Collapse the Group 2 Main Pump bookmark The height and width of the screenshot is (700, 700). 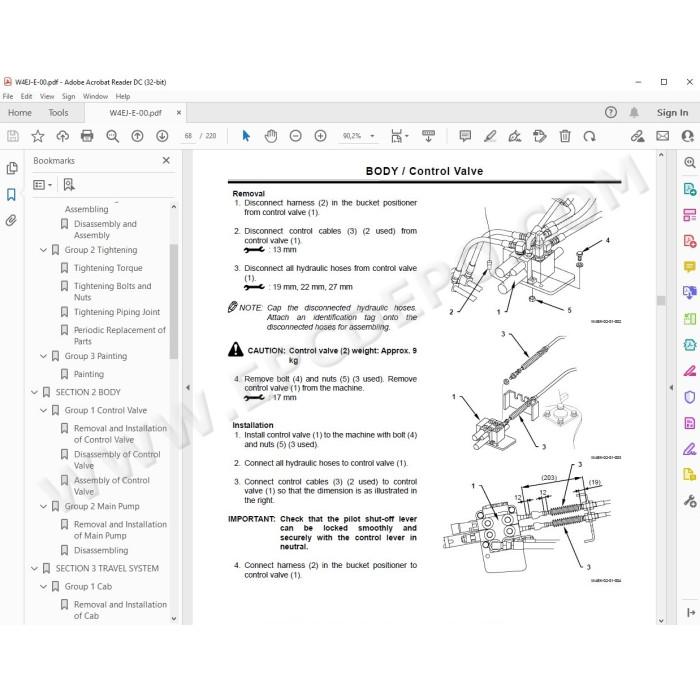click(x=43, y=506)
